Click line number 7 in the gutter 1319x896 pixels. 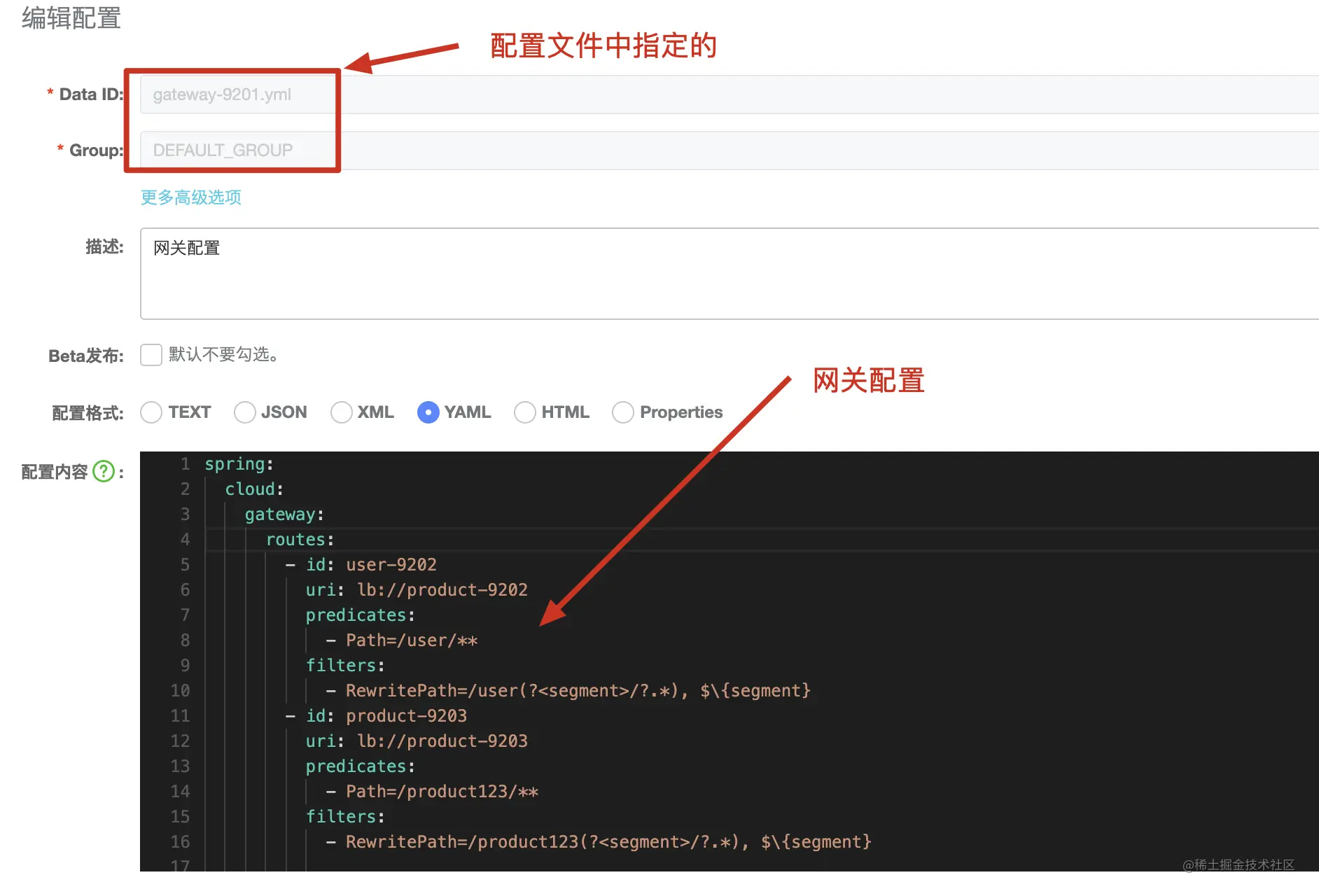tap(185, 615)
